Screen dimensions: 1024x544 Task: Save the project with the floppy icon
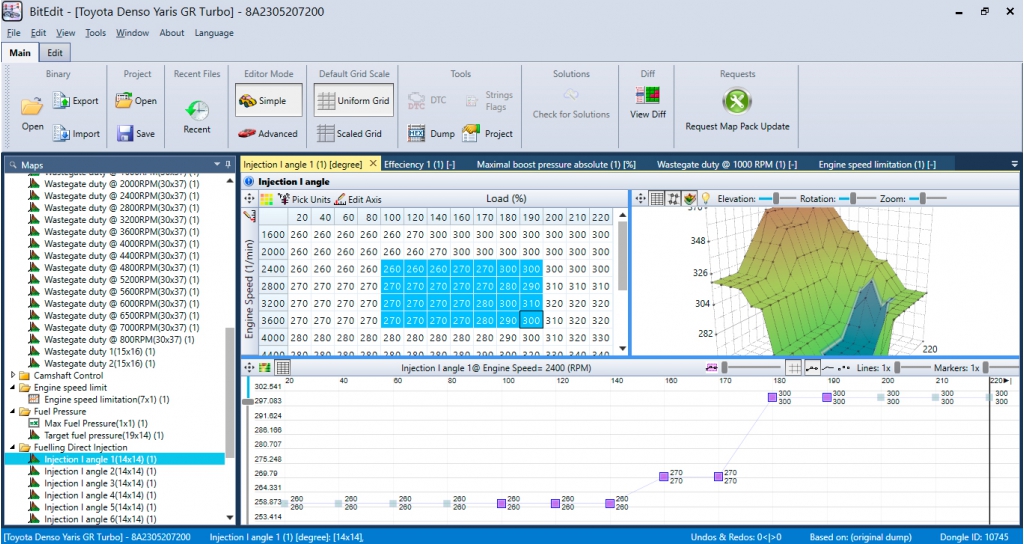(x=125, y=134)
